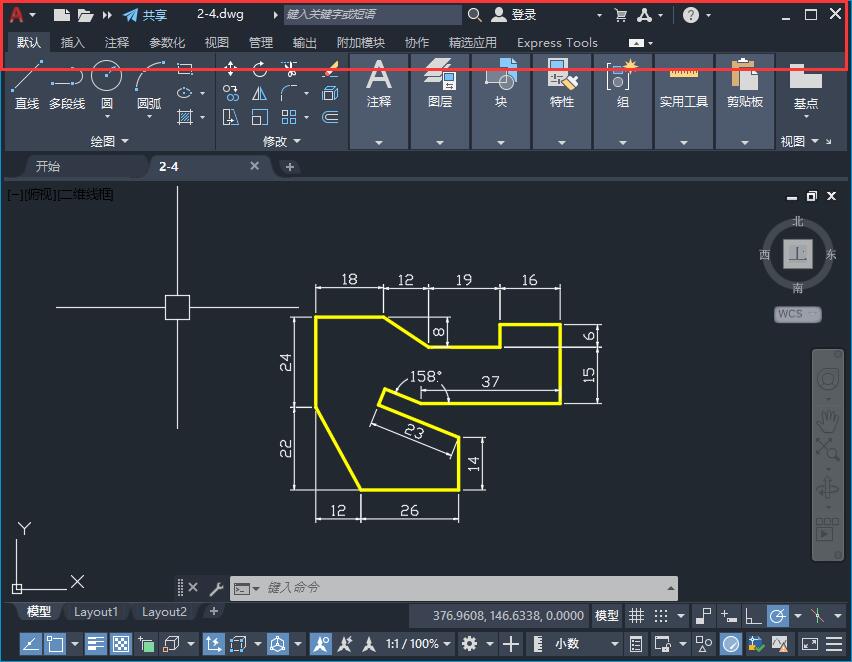Switch to the Layout1 layout tab

pos(97,611)
